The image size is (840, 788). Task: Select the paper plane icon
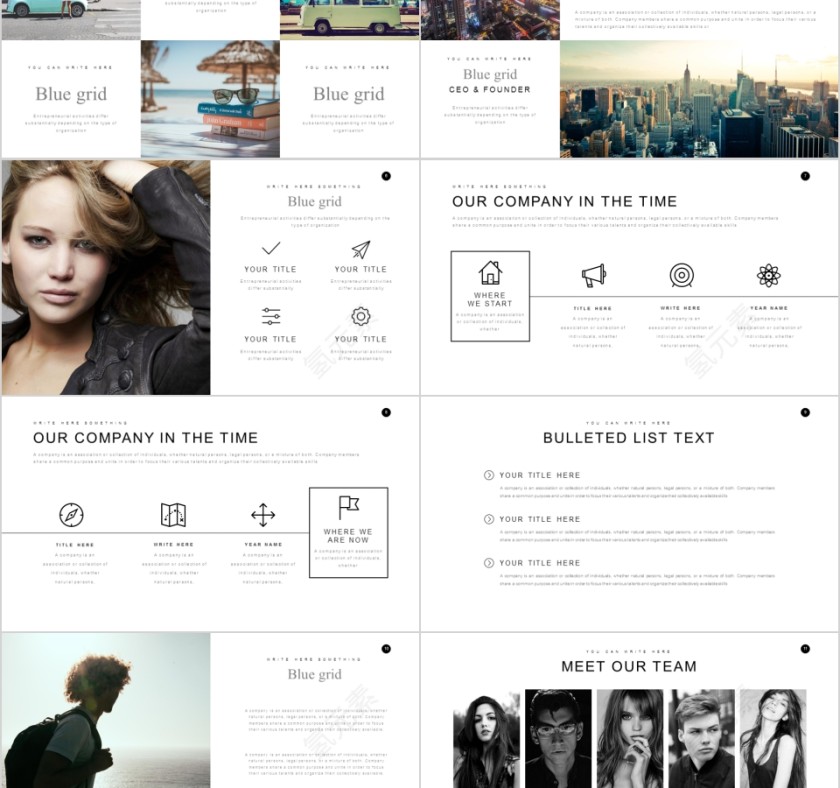click(x=361, y=249)
